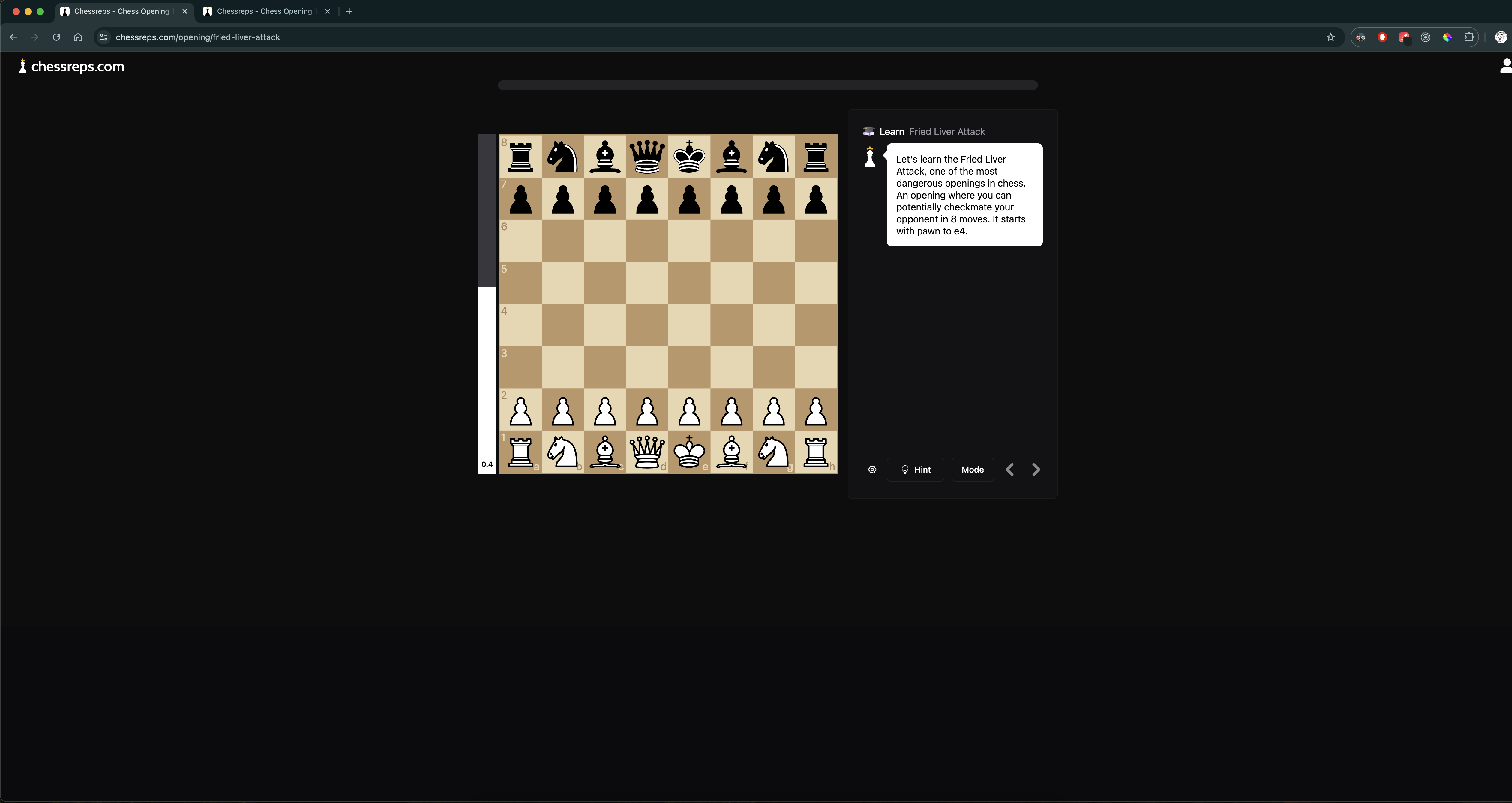Click the settings gear in the Learn panel
Image resolution: width=1512 pixels, height=803 pixels.
[872, 469]
